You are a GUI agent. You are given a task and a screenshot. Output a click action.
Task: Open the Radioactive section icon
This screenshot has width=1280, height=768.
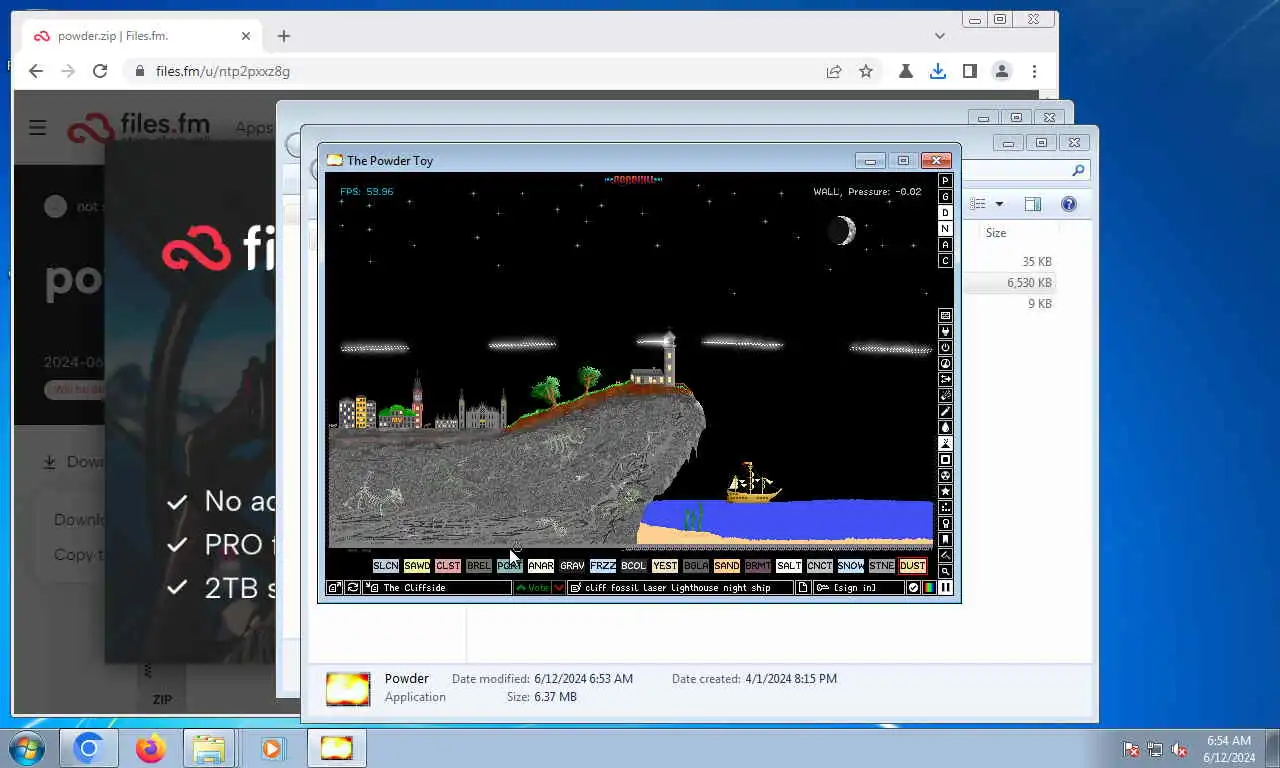click(x=945, y=475)
